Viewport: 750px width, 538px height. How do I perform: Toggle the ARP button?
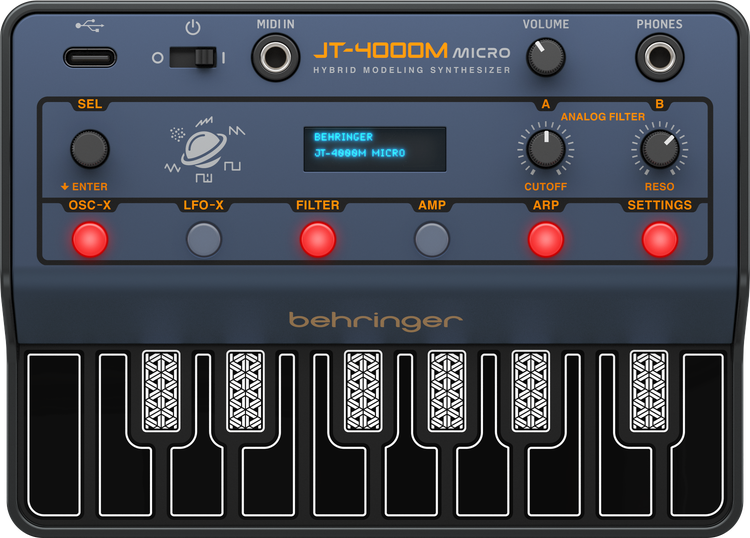pyautogui.click(x=546, y=239)
